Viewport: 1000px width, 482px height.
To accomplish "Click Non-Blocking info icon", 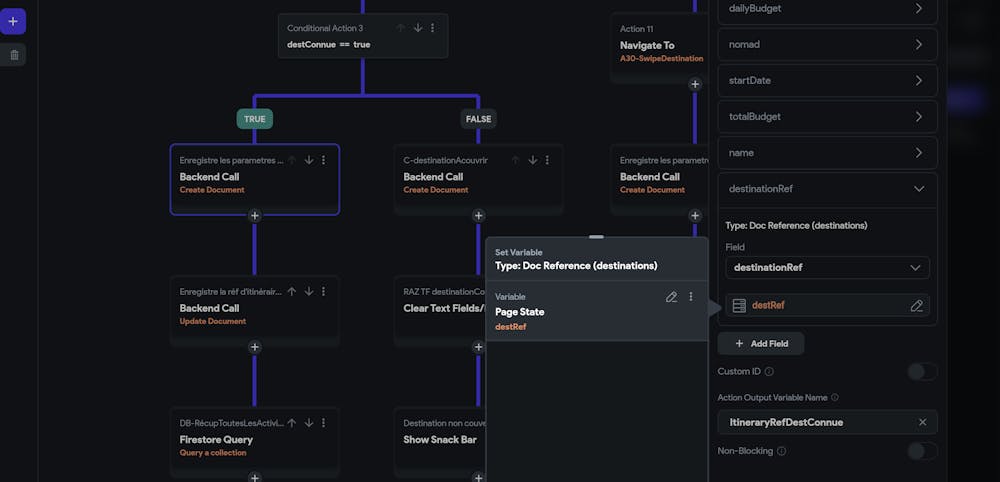I will coord(781,451).
